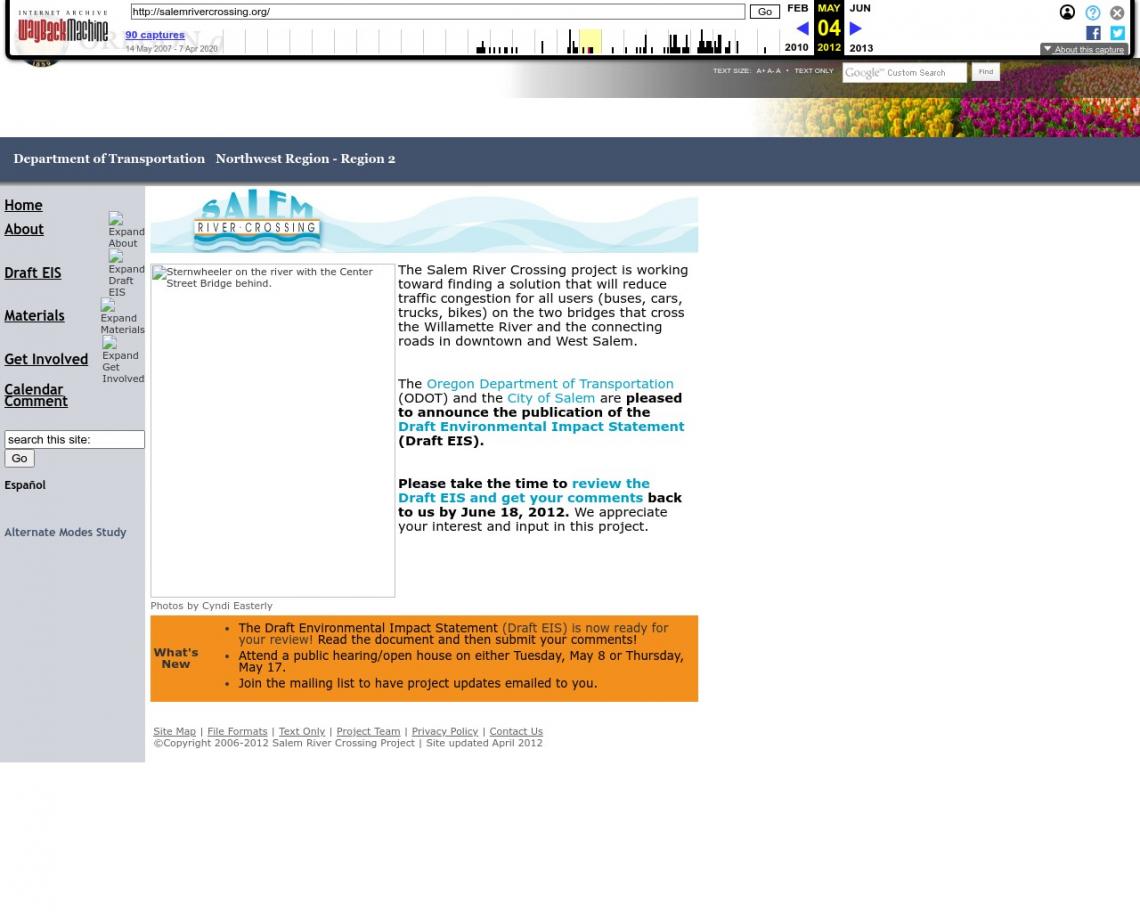This screenshot has height=912, width=1140.
Task: Open the Calendar menu item
Action: pos(33,389)
